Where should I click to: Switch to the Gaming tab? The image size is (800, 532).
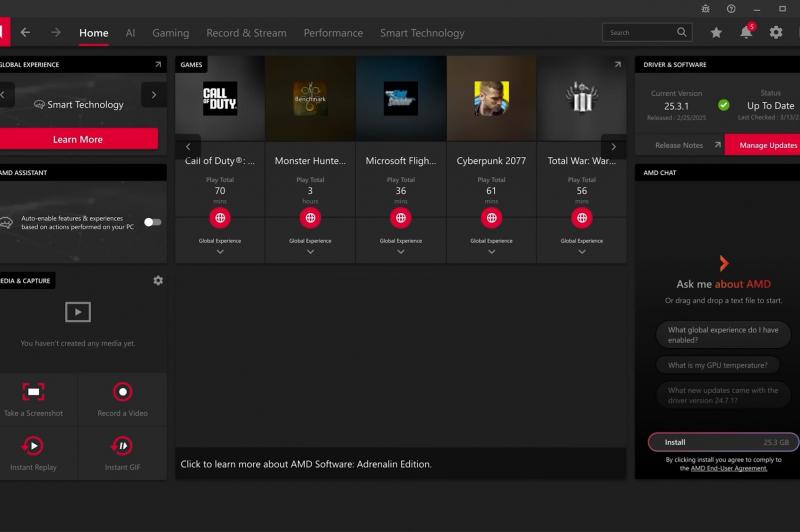pos(171,33)
